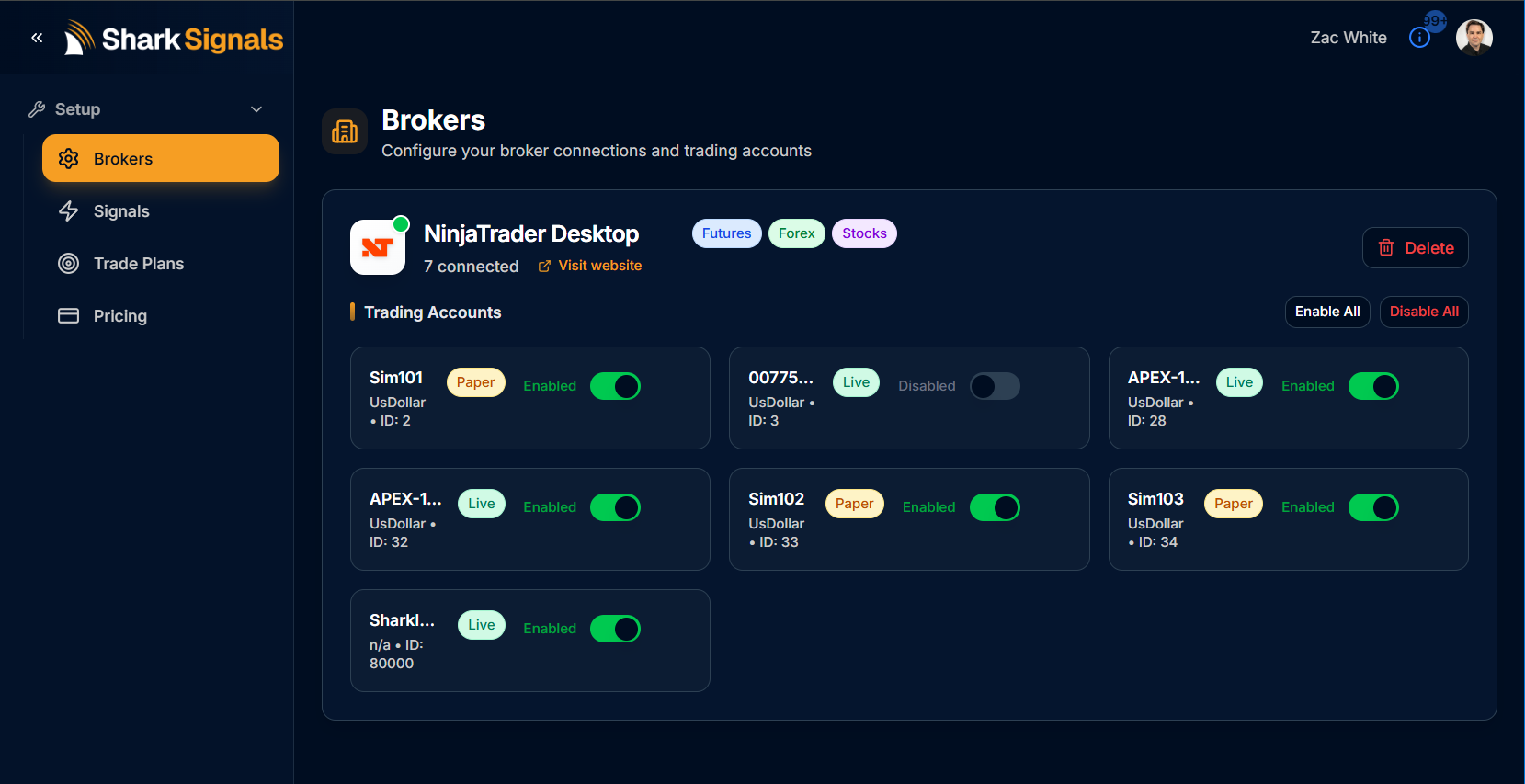The image size is (1525, 784).
Task: Enable the 00775... account toggle
Action: 995,386
